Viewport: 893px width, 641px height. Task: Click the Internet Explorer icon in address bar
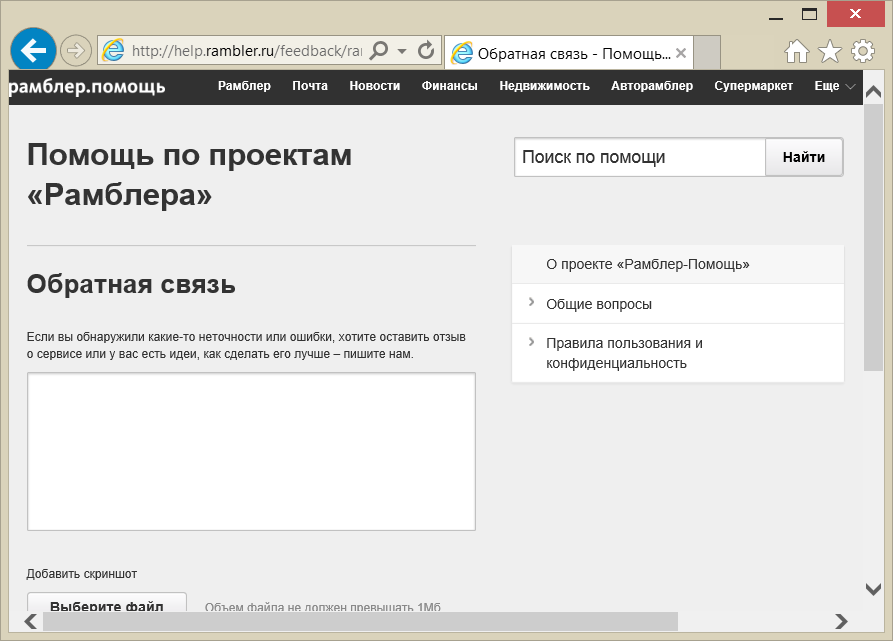(113, 51)
